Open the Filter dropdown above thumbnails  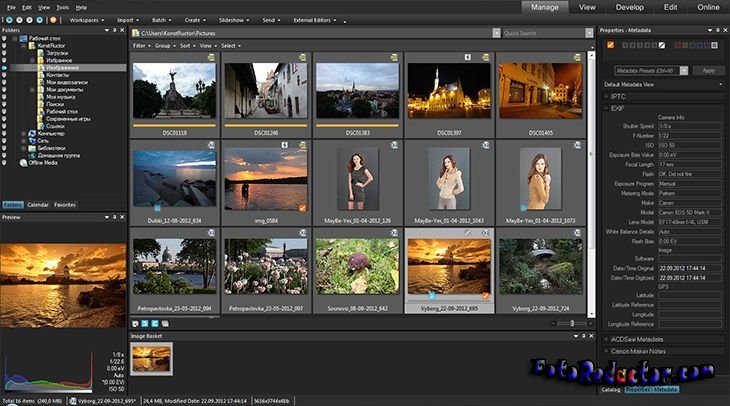coord(141,45)
